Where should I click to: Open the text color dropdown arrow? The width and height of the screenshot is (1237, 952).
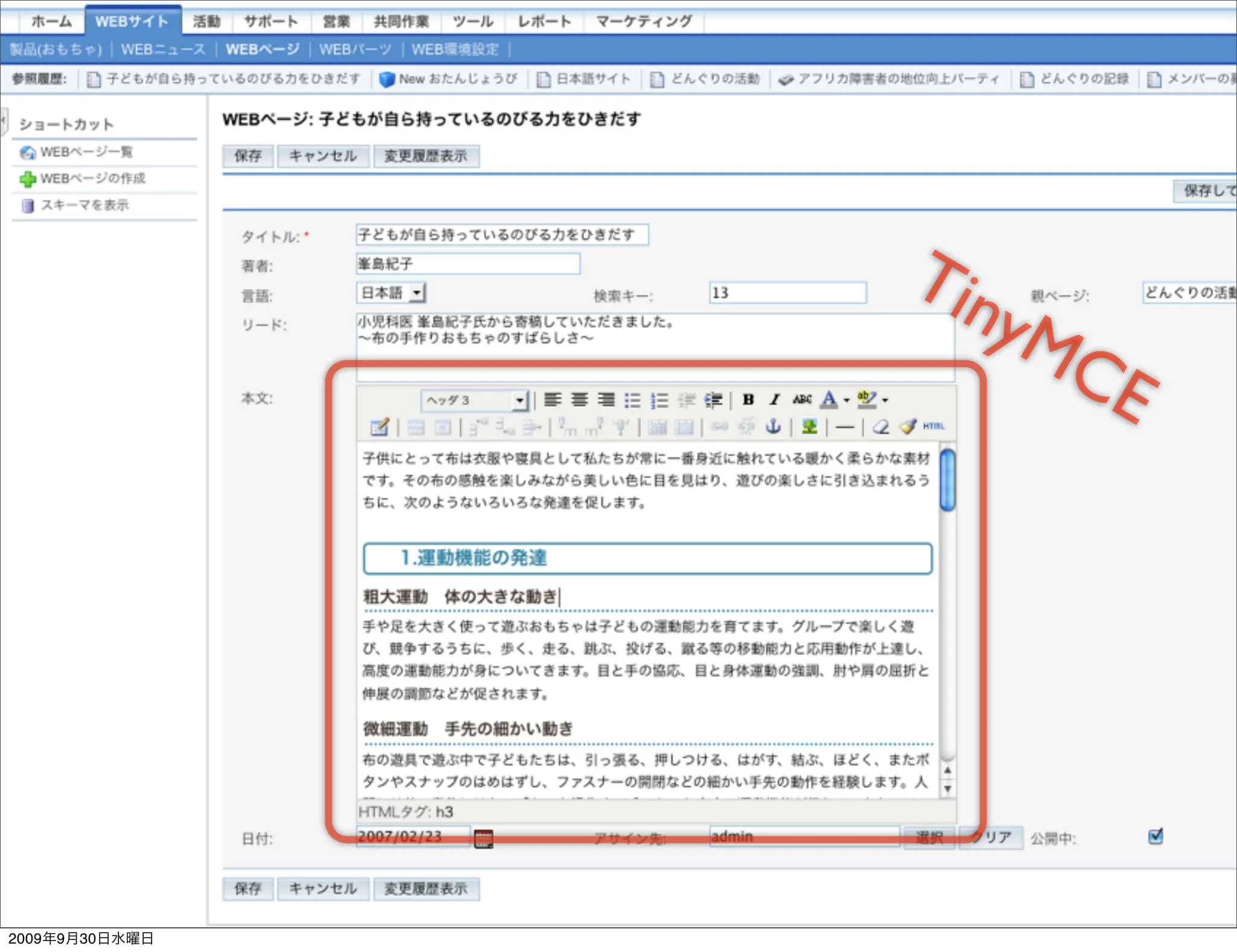click(x=846, y=400)
